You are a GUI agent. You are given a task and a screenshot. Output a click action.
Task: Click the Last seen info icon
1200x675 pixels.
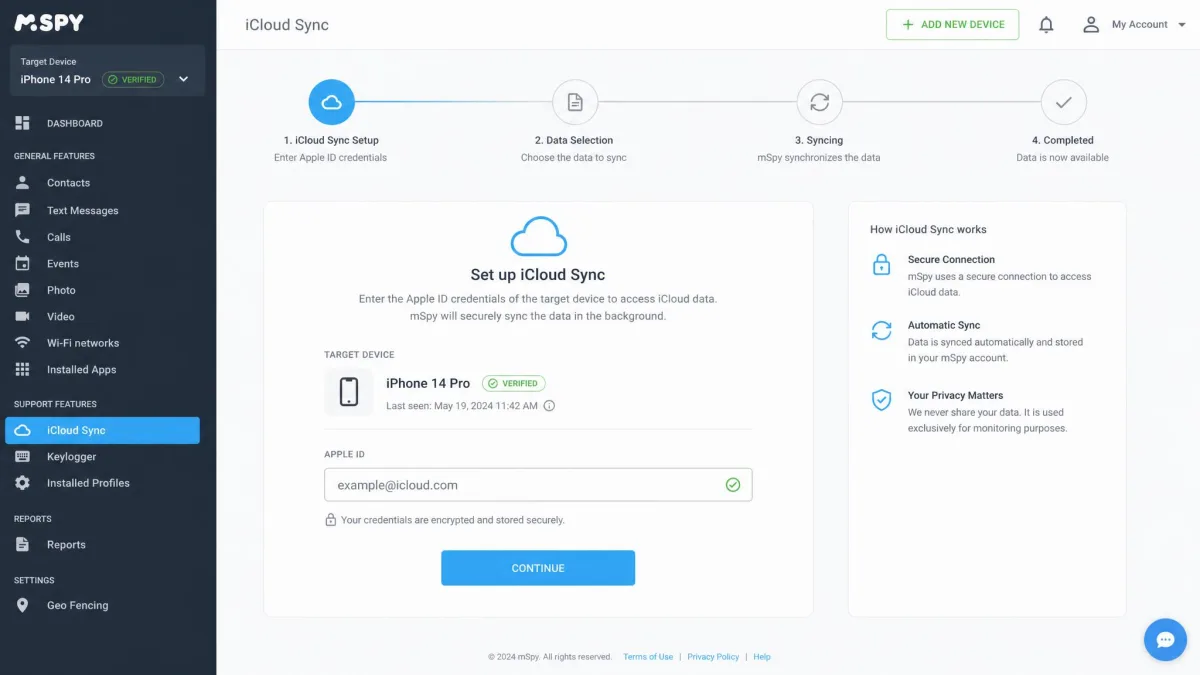pyautogui.click(x=549, y=406)
